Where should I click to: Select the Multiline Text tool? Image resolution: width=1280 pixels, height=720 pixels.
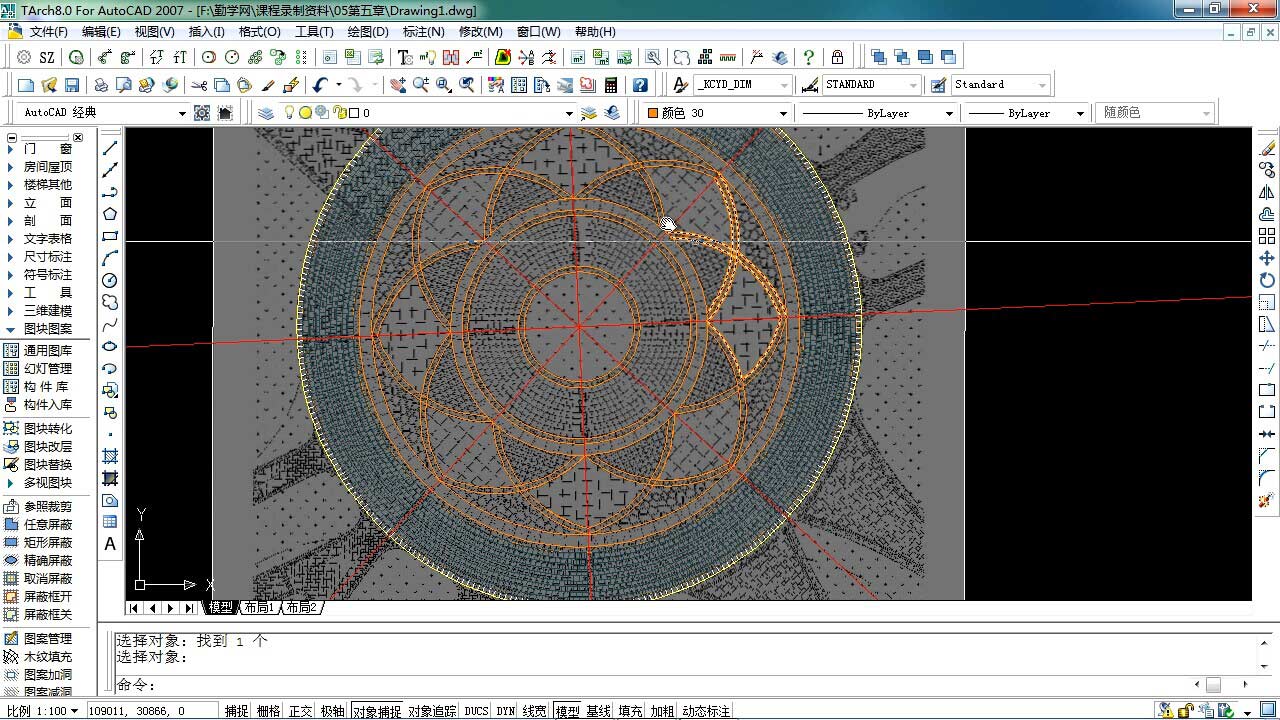(x=110, y=544)
